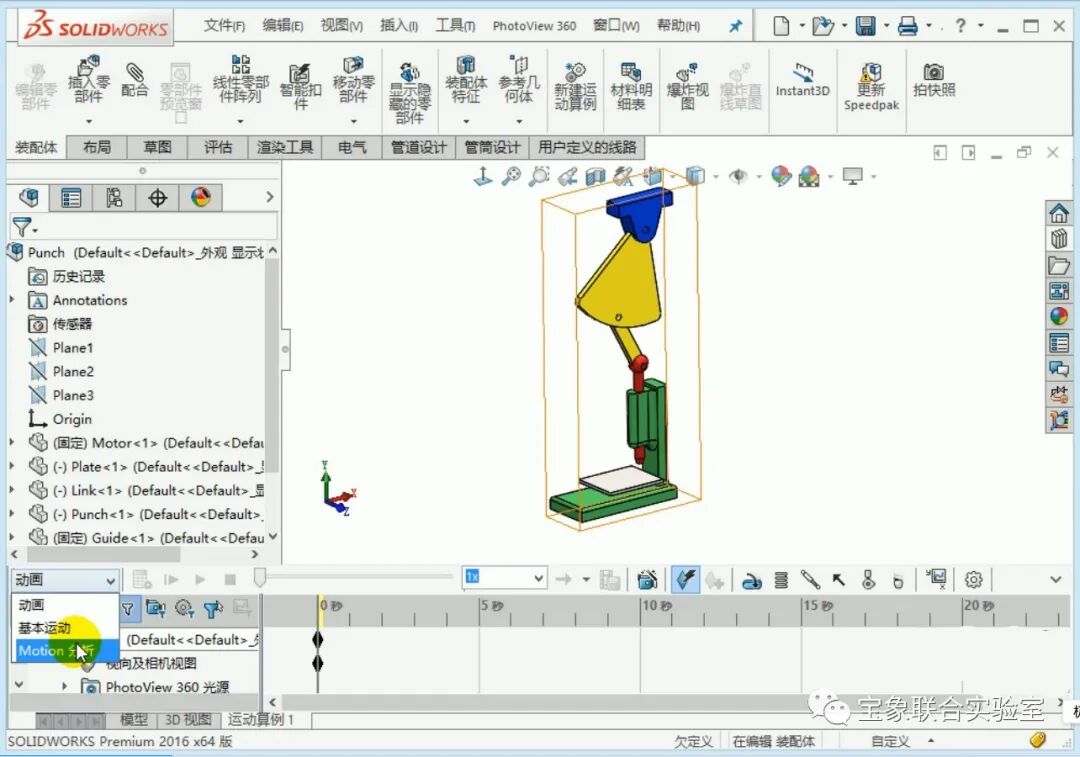Switch to the 草图 ribbon tab
Screen dimensions: 1080x757
click(157, 147)
